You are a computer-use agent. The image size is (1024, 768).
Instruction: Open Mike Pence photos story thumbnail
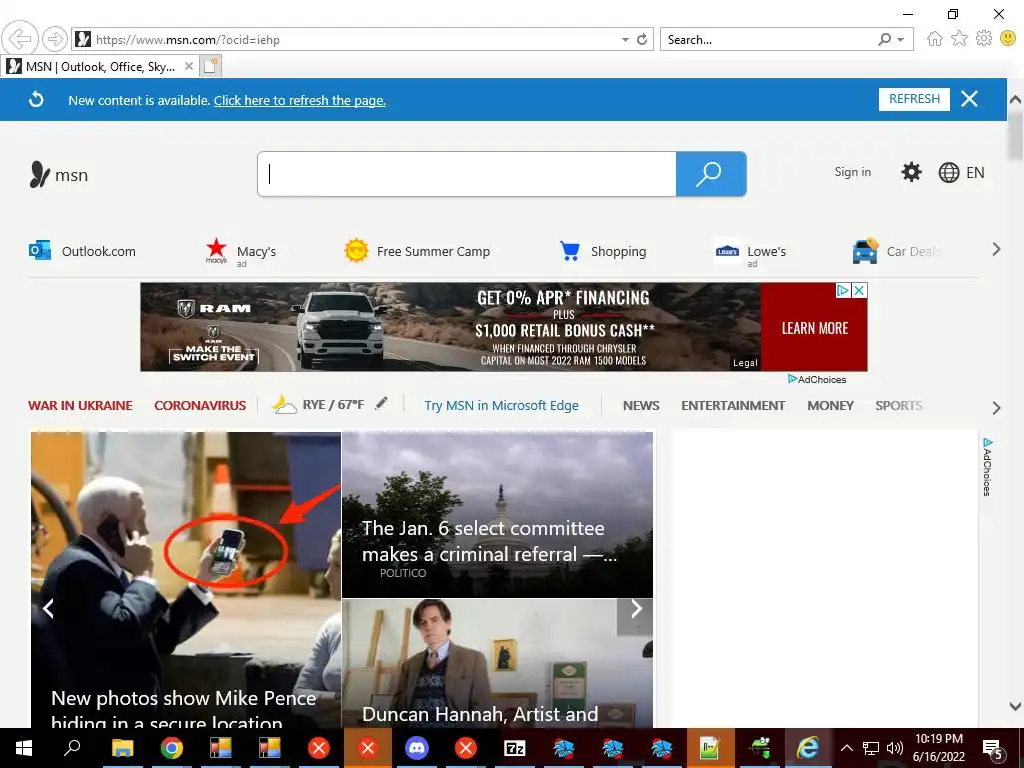click(185, 579)
